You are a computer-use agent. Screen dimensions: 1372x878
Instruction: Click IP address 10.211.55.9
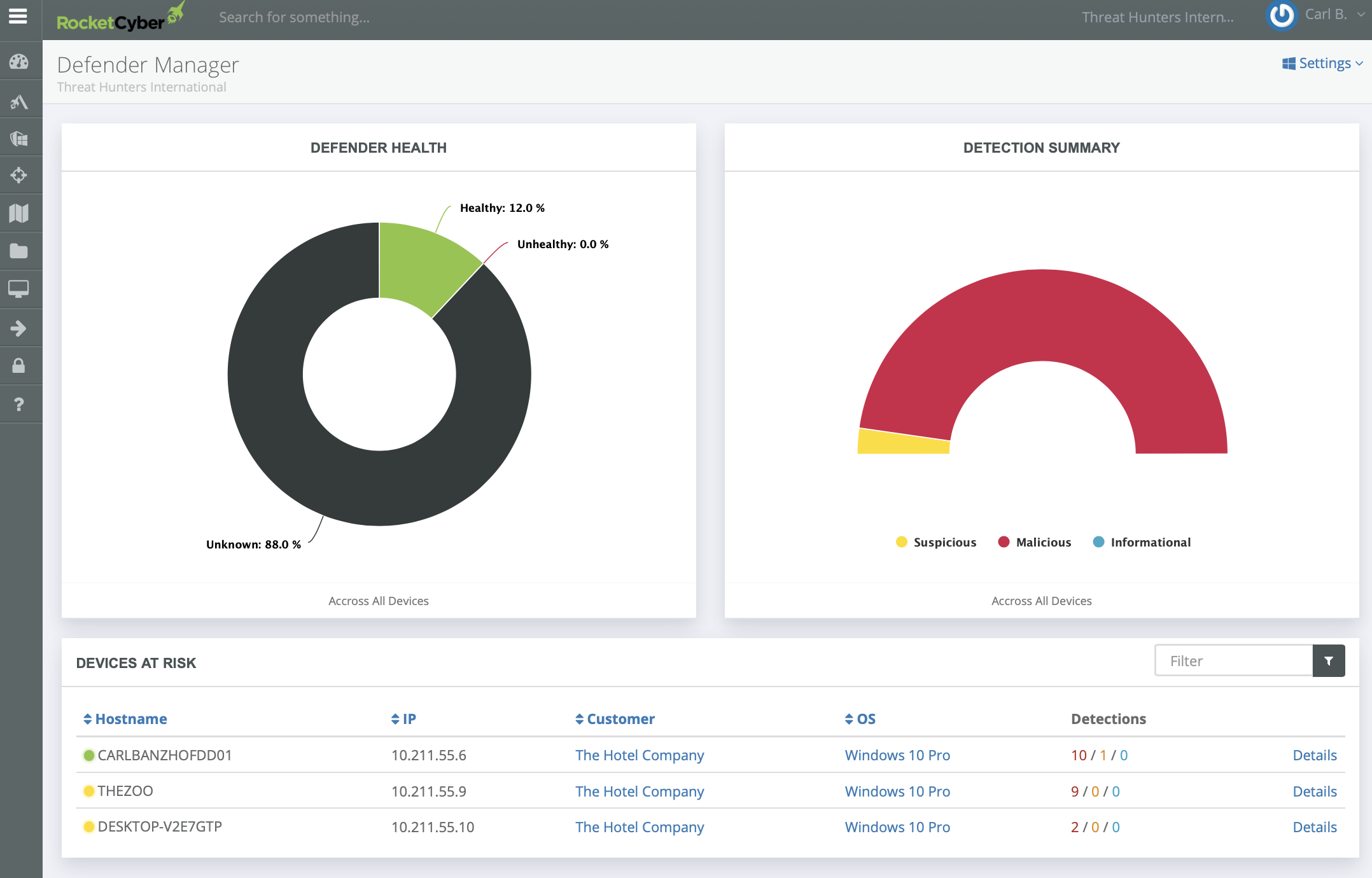[x=429, y=791]
